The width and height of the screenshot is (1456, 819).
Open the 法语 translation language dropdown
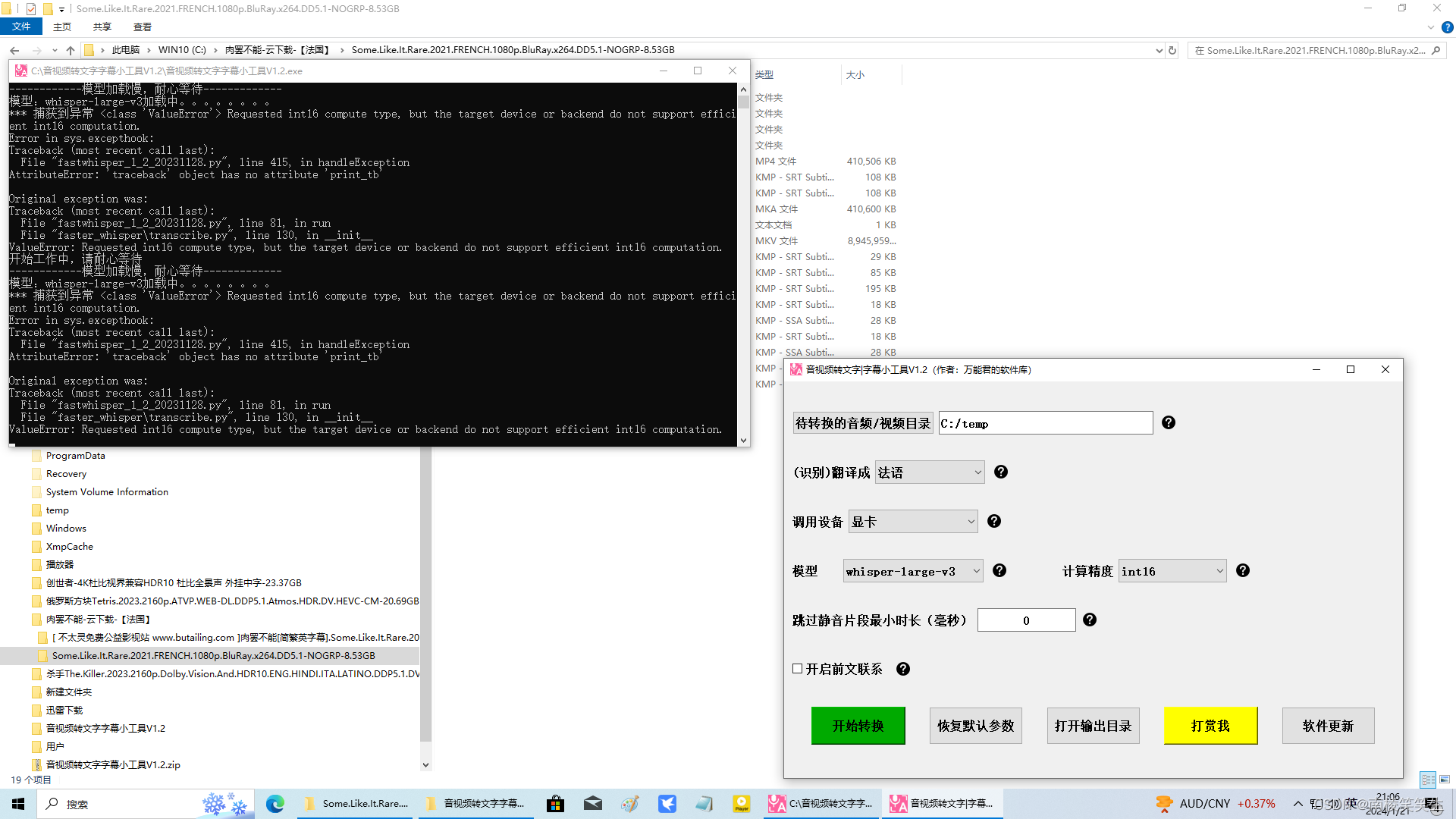[930, 472]
